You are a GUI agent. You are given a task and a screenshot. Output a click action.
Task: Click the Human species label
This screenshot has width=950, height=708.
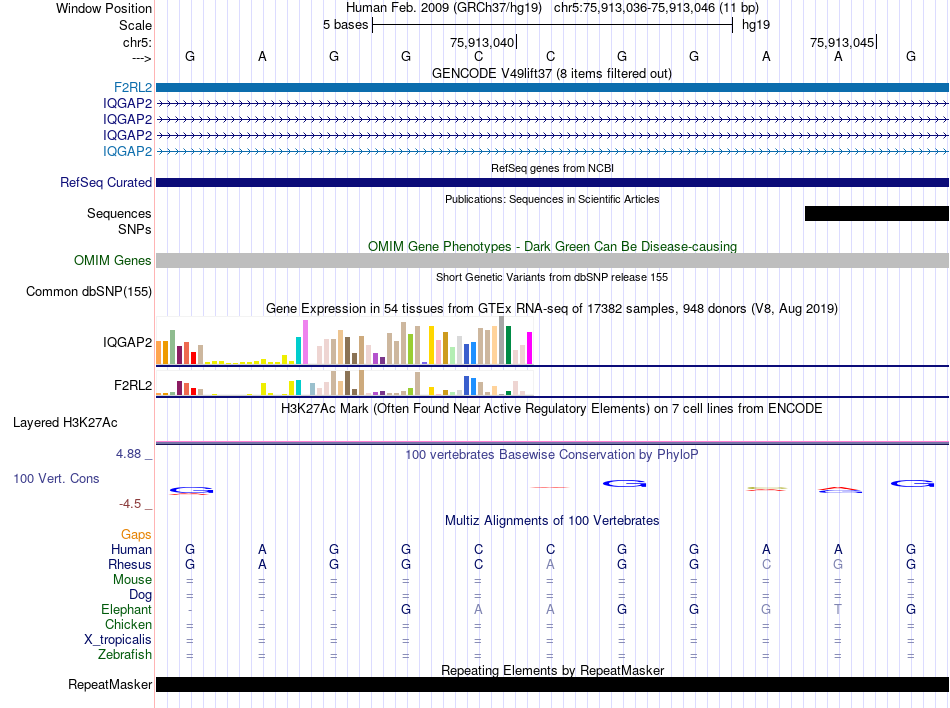coord(131,550)
